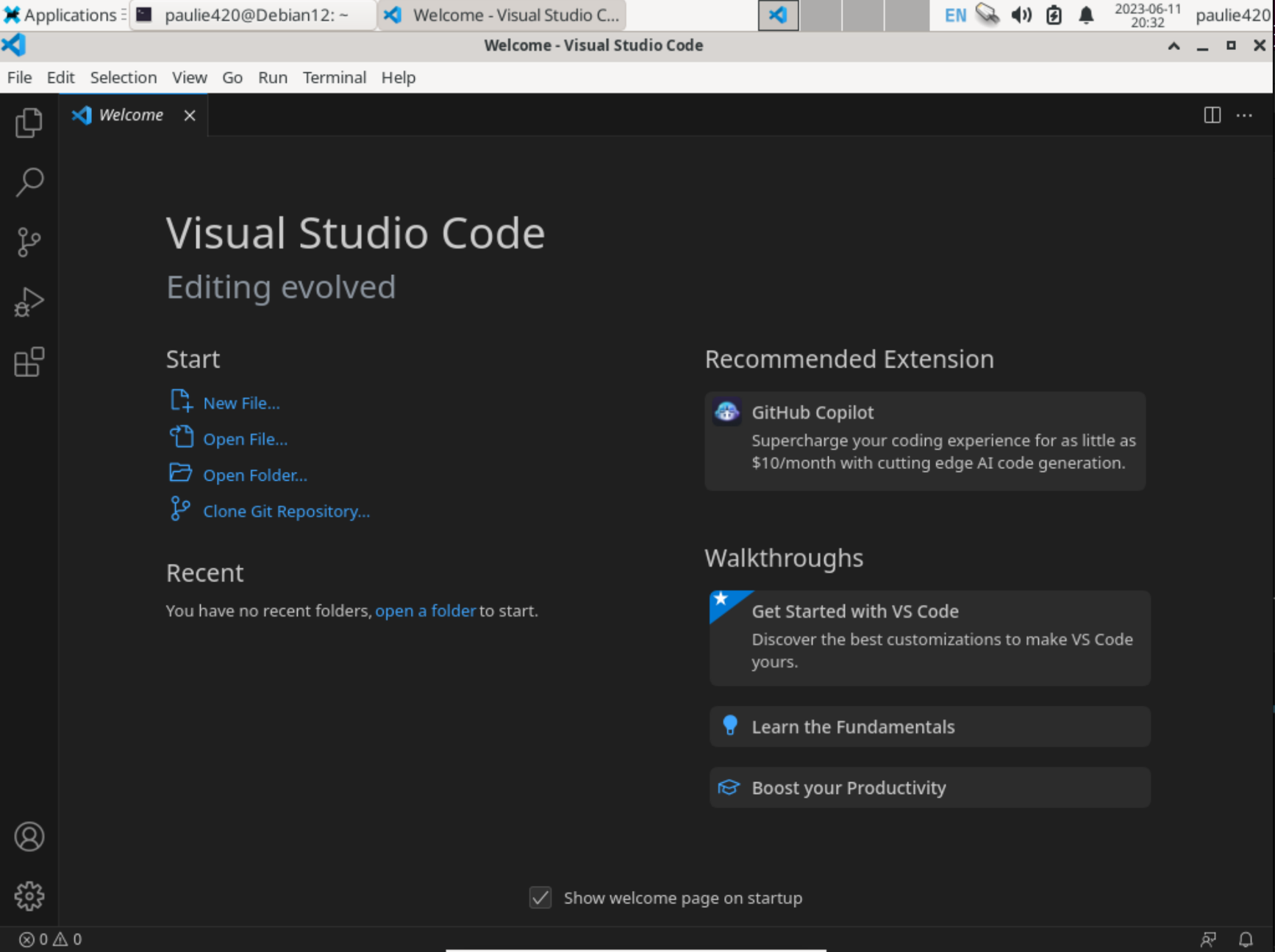
Task: Click the GitHub Copilot extension icon
Action: pyautogui.click(x=727, y=412)
